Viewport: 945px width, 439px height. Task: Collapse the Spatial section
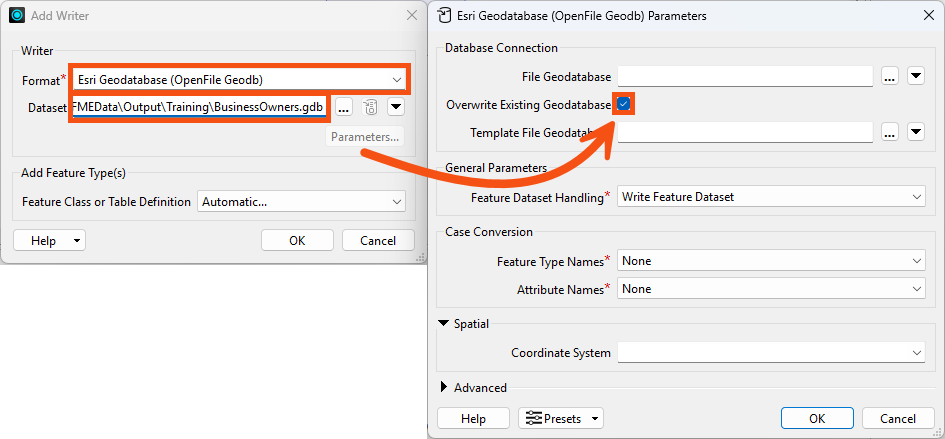pos(445,324)
